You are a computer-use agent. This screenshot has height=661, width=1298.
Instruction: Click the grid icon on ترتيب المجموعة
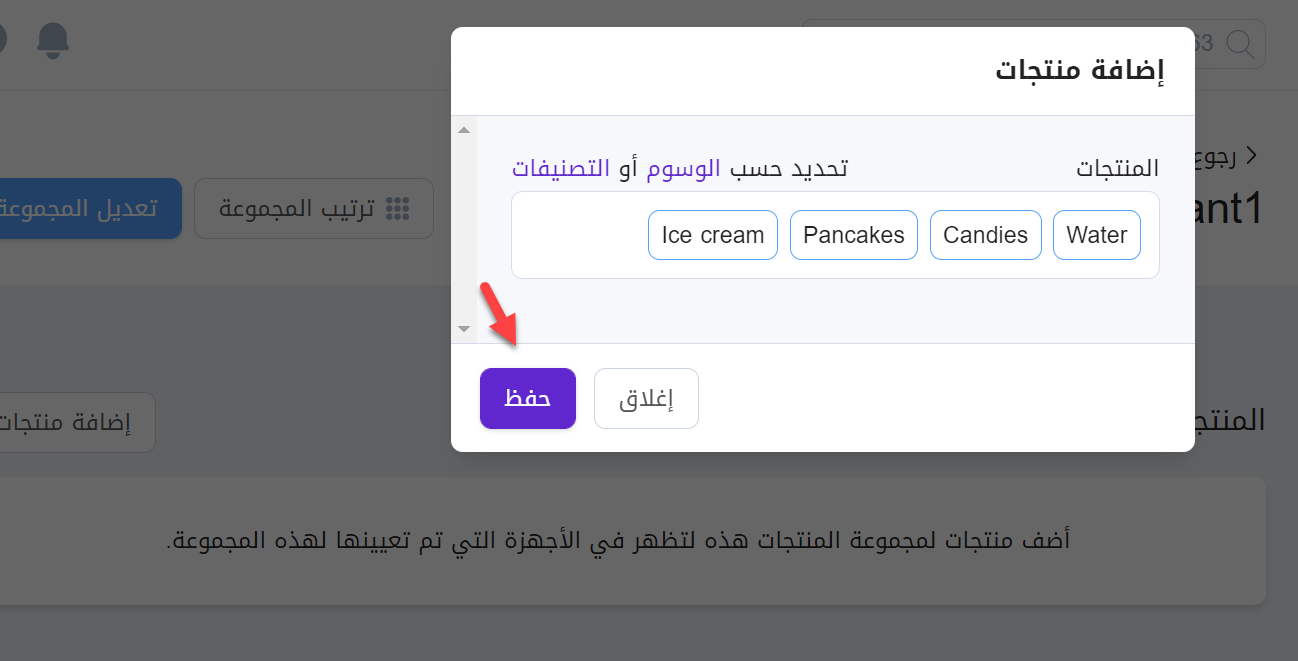(x=398, y=209)
